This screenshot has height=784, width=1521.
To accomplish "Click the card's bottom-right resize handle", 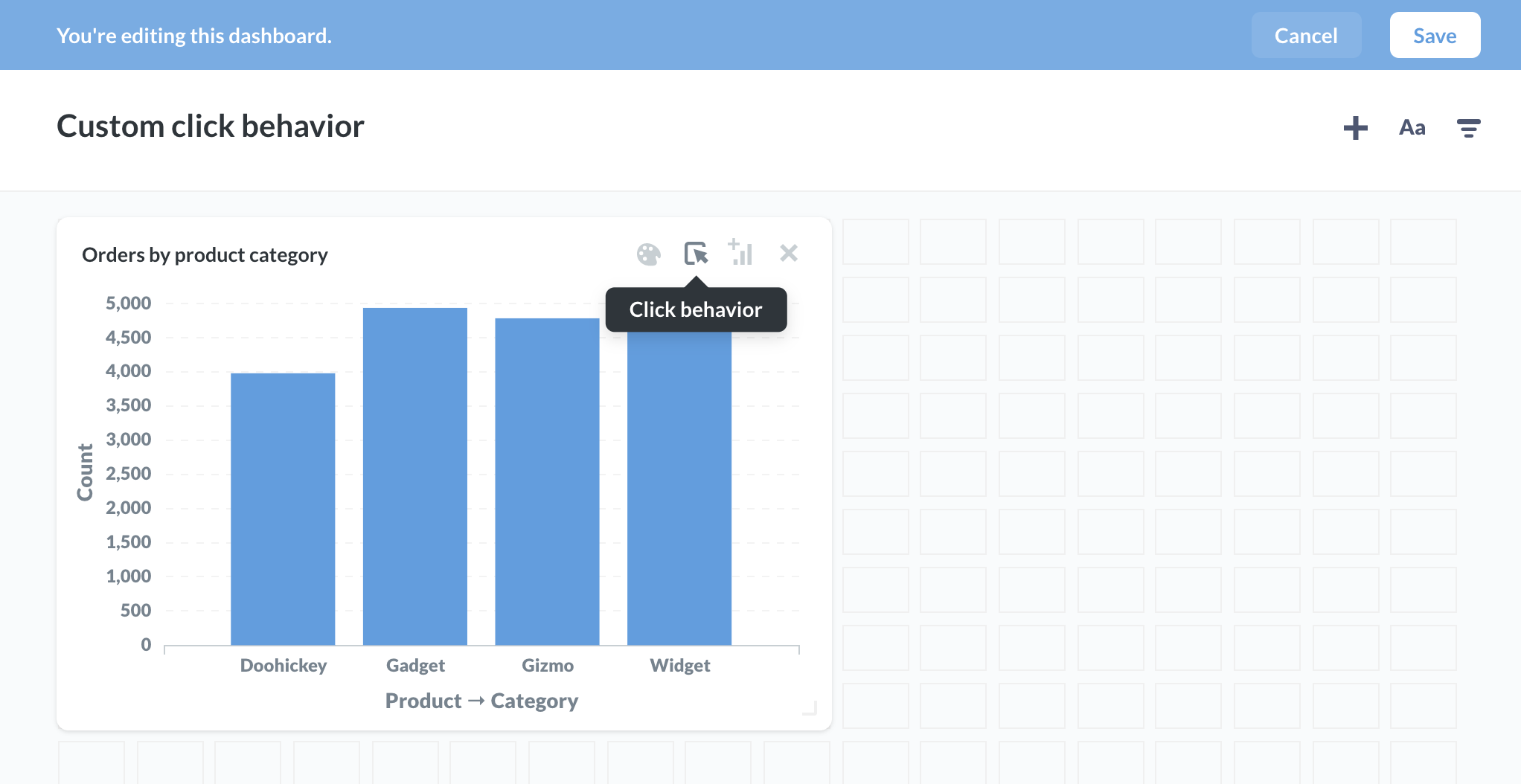I will click(810, 708).
